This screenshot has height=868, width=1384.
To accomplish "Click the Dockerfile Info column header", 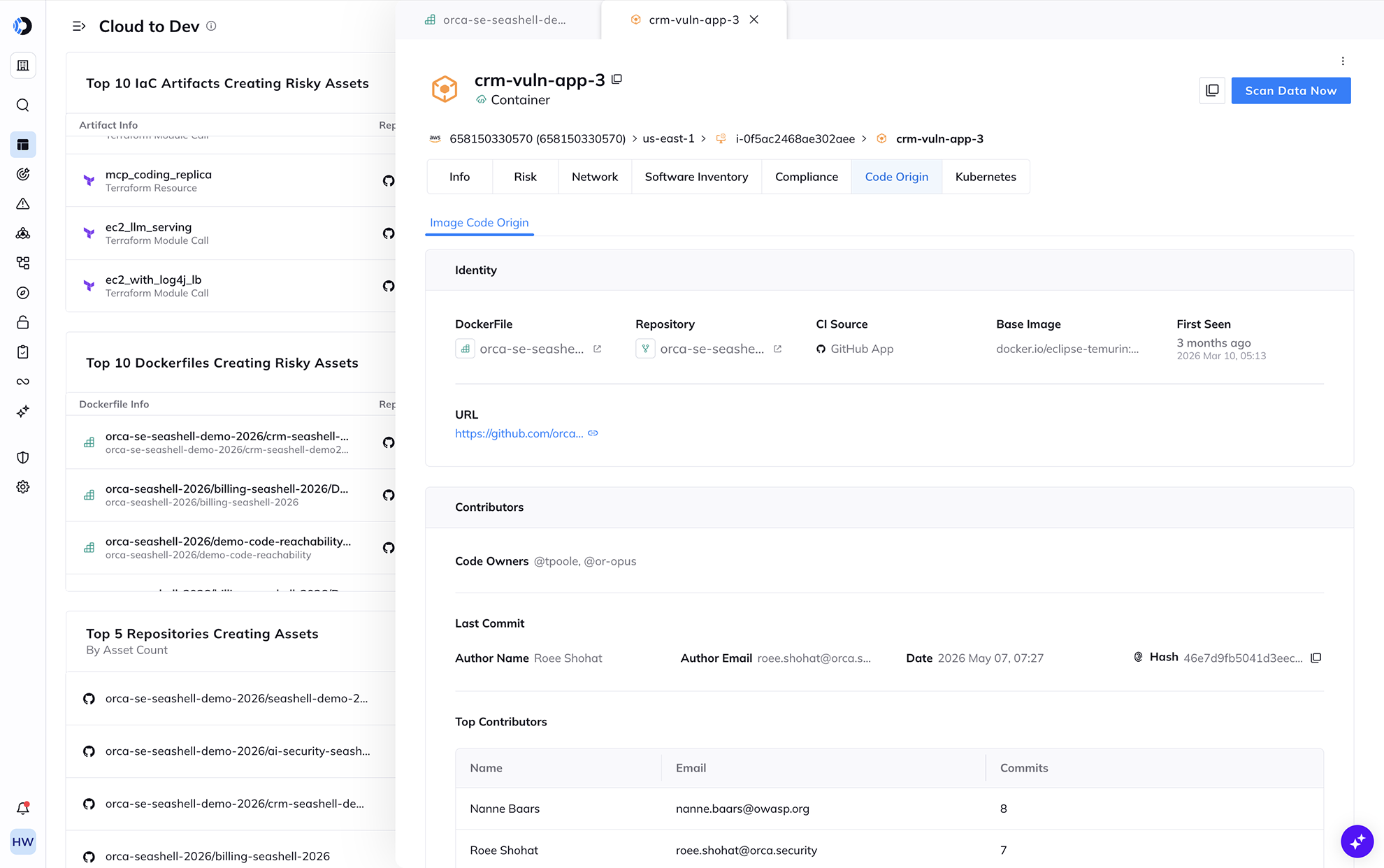I will tap(114, 405).
